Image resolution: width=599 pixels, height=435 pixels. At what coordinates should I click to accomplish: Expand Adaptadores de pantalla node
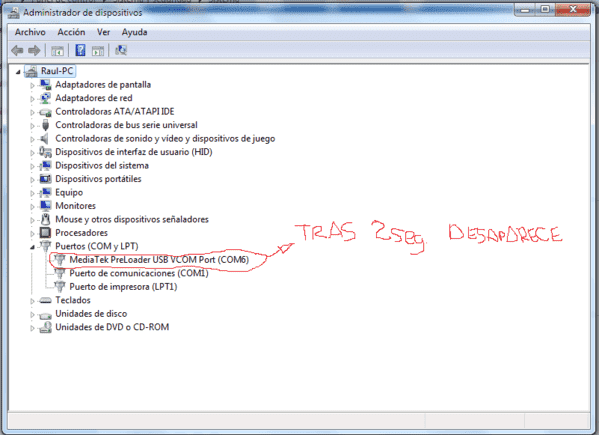[32, 85]
